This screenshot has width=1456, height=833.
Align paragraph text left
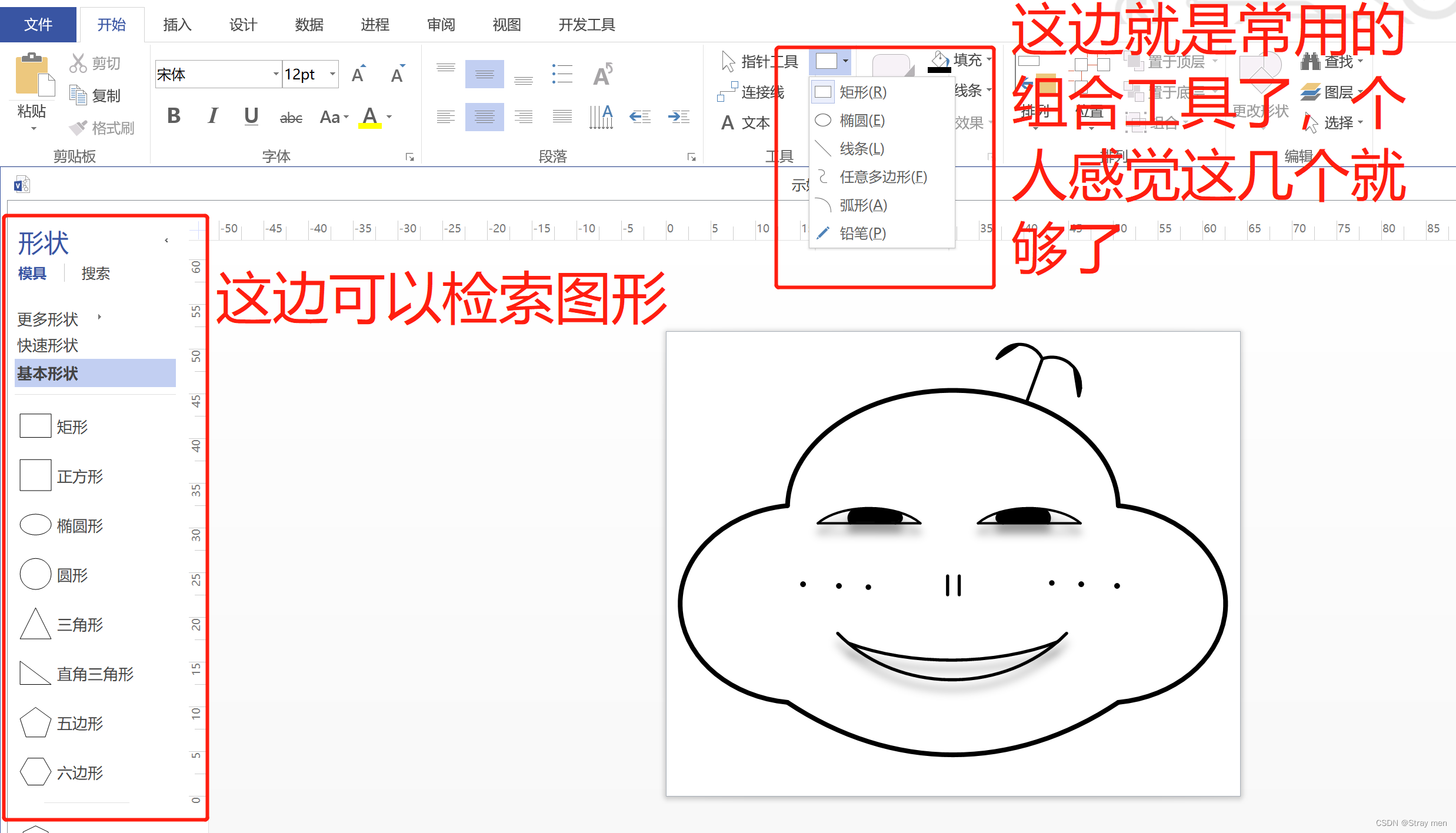[x=445, y=116]
